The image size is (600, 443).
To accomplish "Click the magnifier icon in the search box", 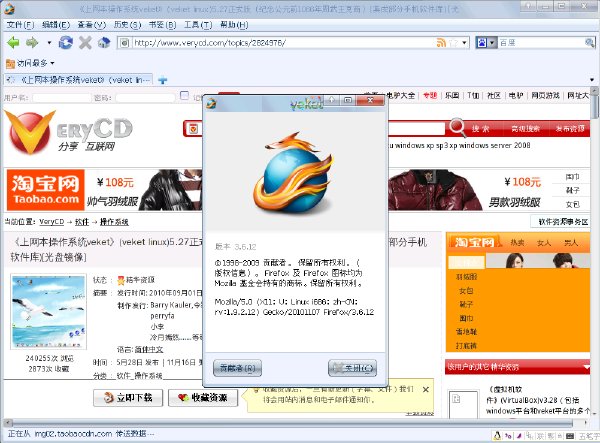I will (590, 42).
